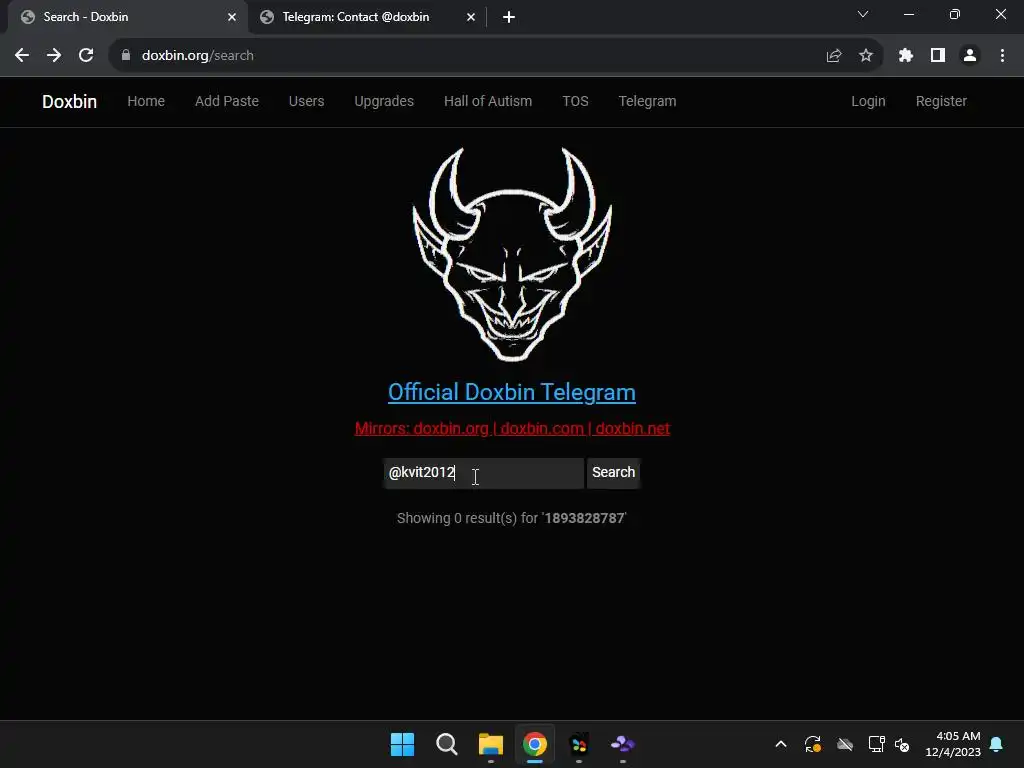Open the purple app icon in the taskbar
Viewport: 1024px width, 768px height.
tap(622, 744)
